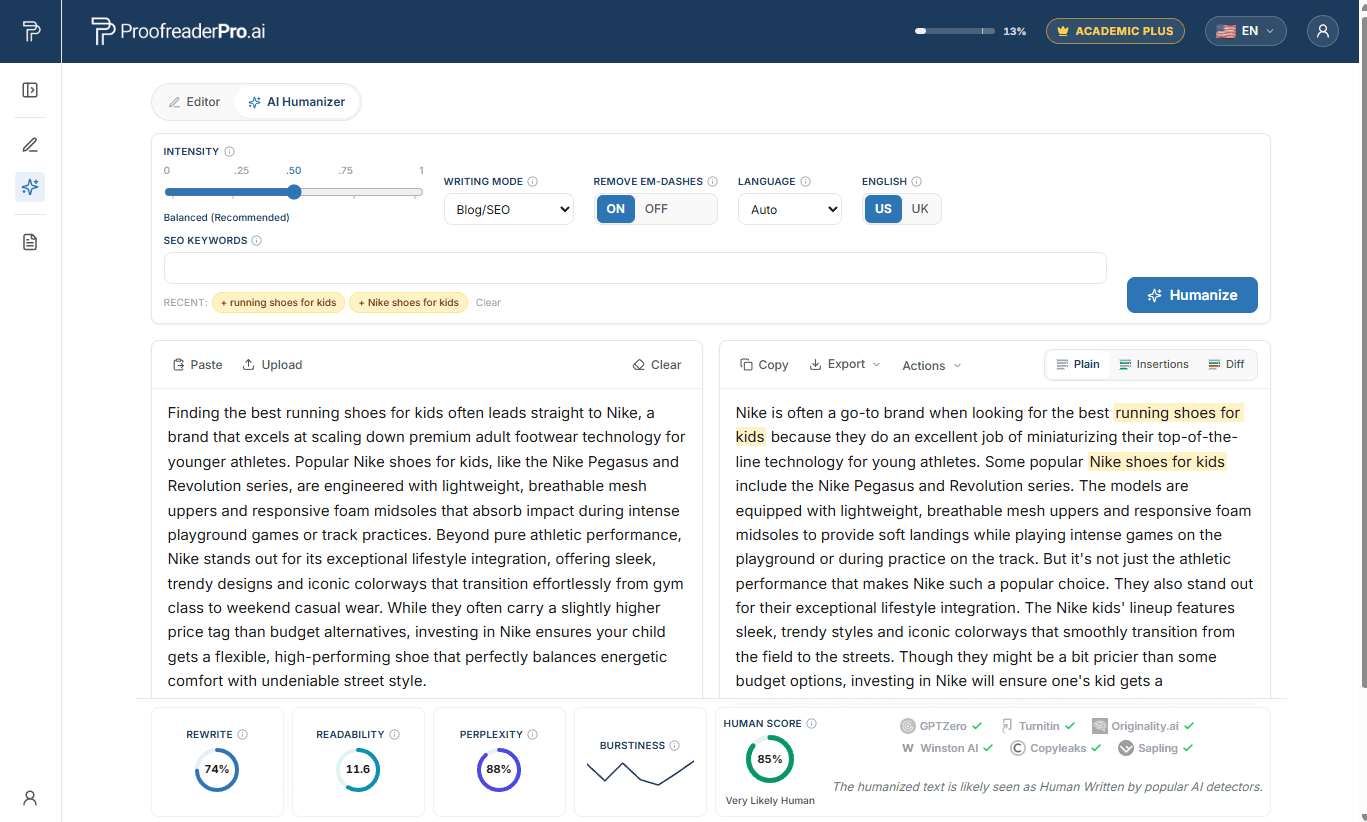
Task: Toggle the sidebar panel icon
Action: pos(30,90)
